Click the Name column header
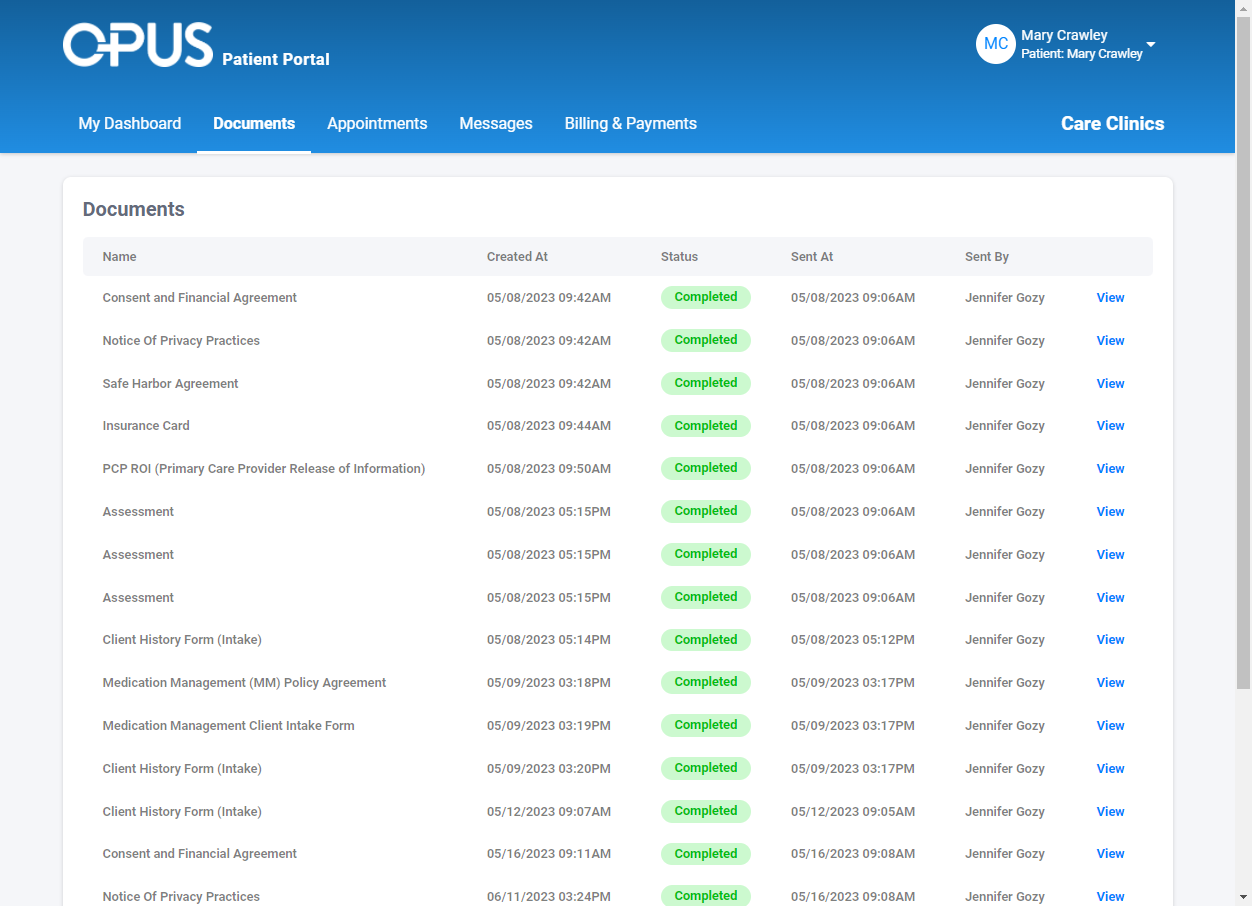This screenshot has height=906, width=1252. pos(119,257)
